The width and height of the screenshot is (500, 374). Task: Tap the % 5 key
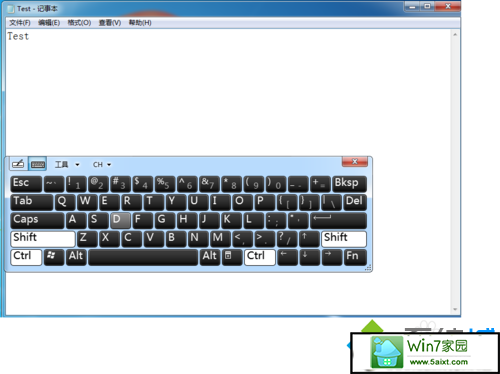click(165, 184)
